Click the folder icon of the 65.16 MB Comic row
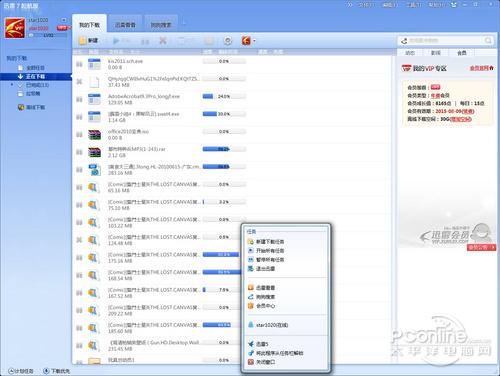The image size is (500, 376). [94, 188]
